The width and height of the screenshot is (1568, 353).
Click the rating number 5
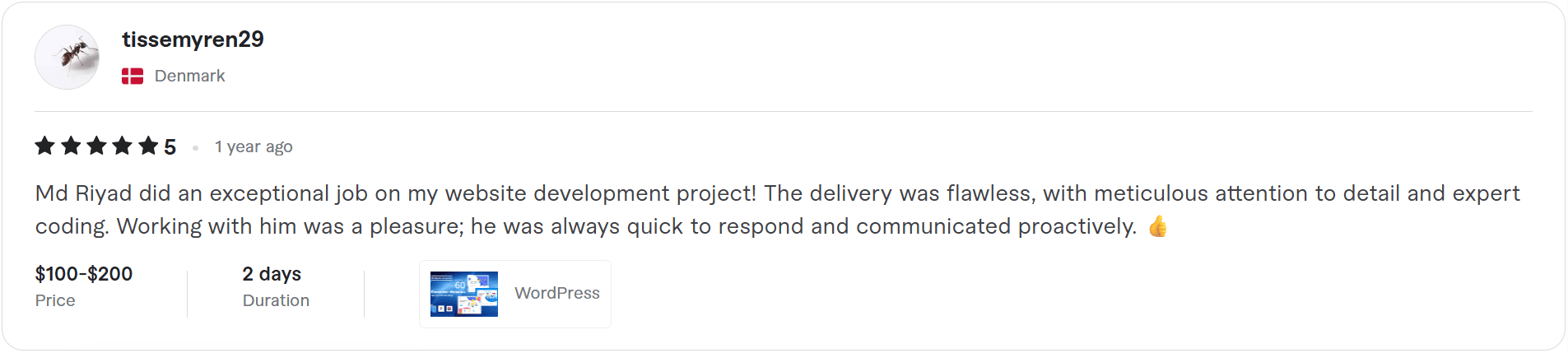pos(170,147)
